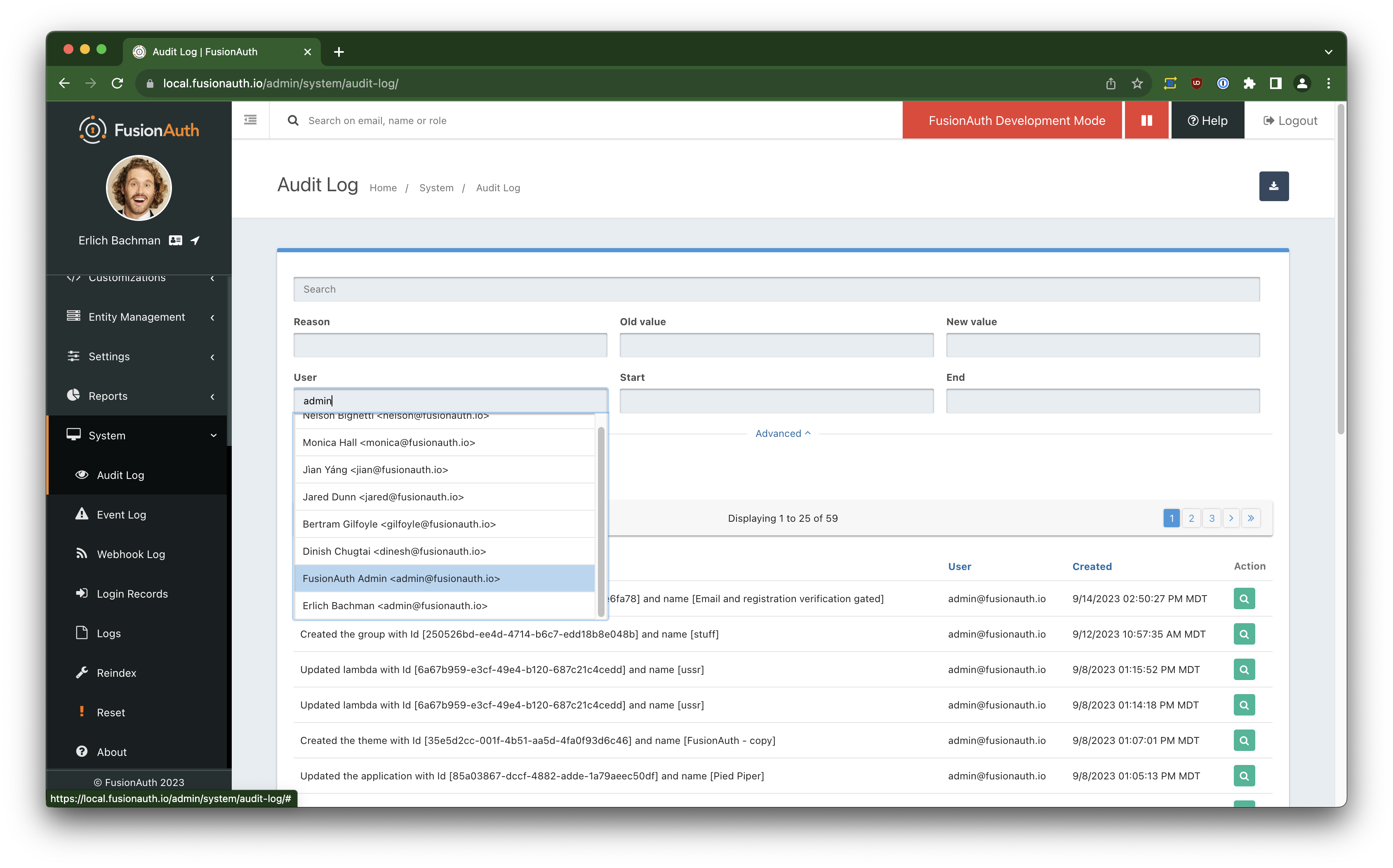Navigate to System via the breadcrumb
1393x868 pixels.
[x=436, y=188]
